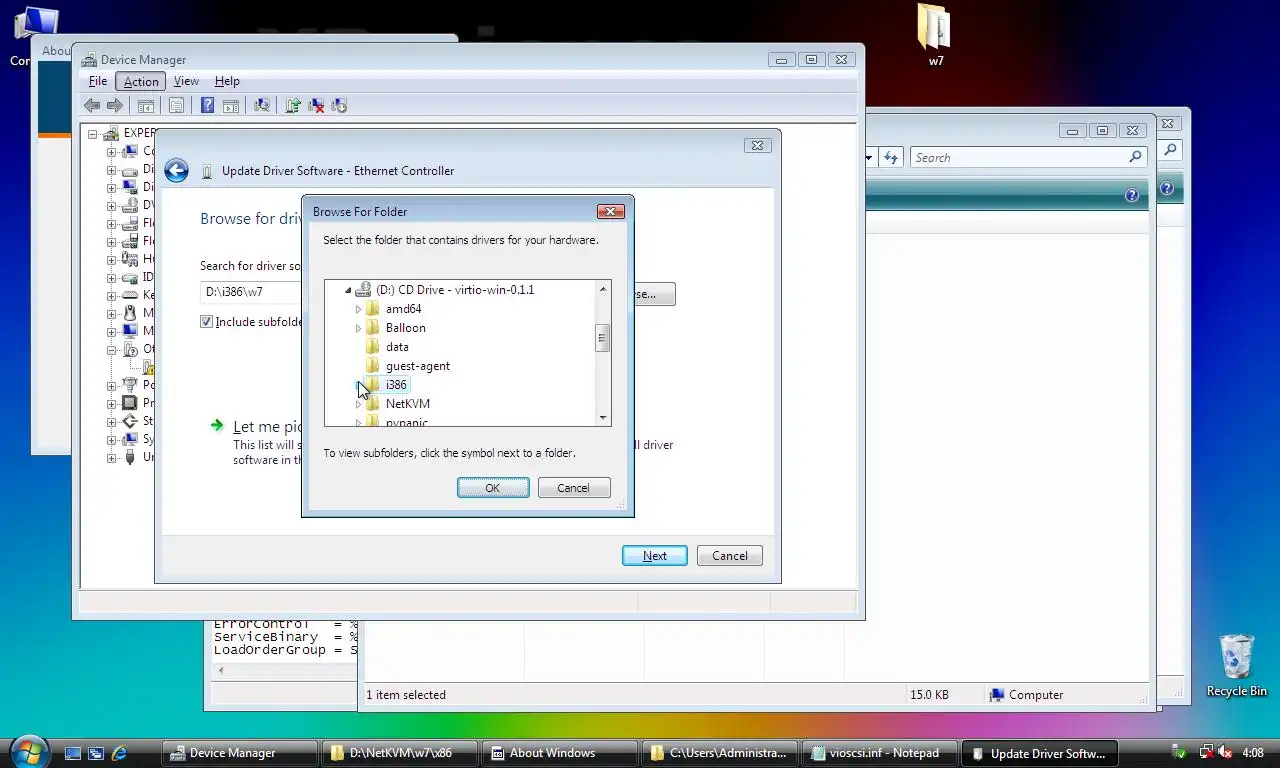Click Next in Update Driver Software
This screenshot has height=768, width=1280.
pyautogui.click(x=655, y=556)
